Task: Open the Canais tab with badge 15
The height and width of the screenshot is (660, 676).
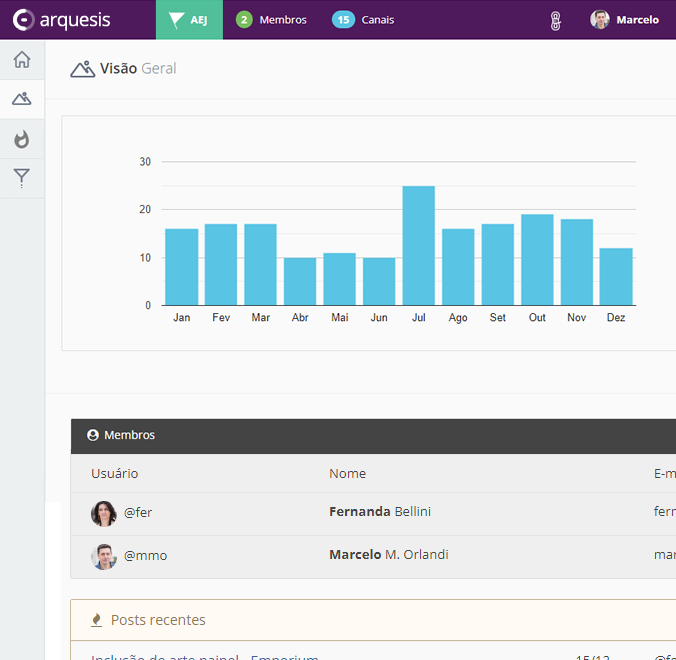Action: coord(363,20)
